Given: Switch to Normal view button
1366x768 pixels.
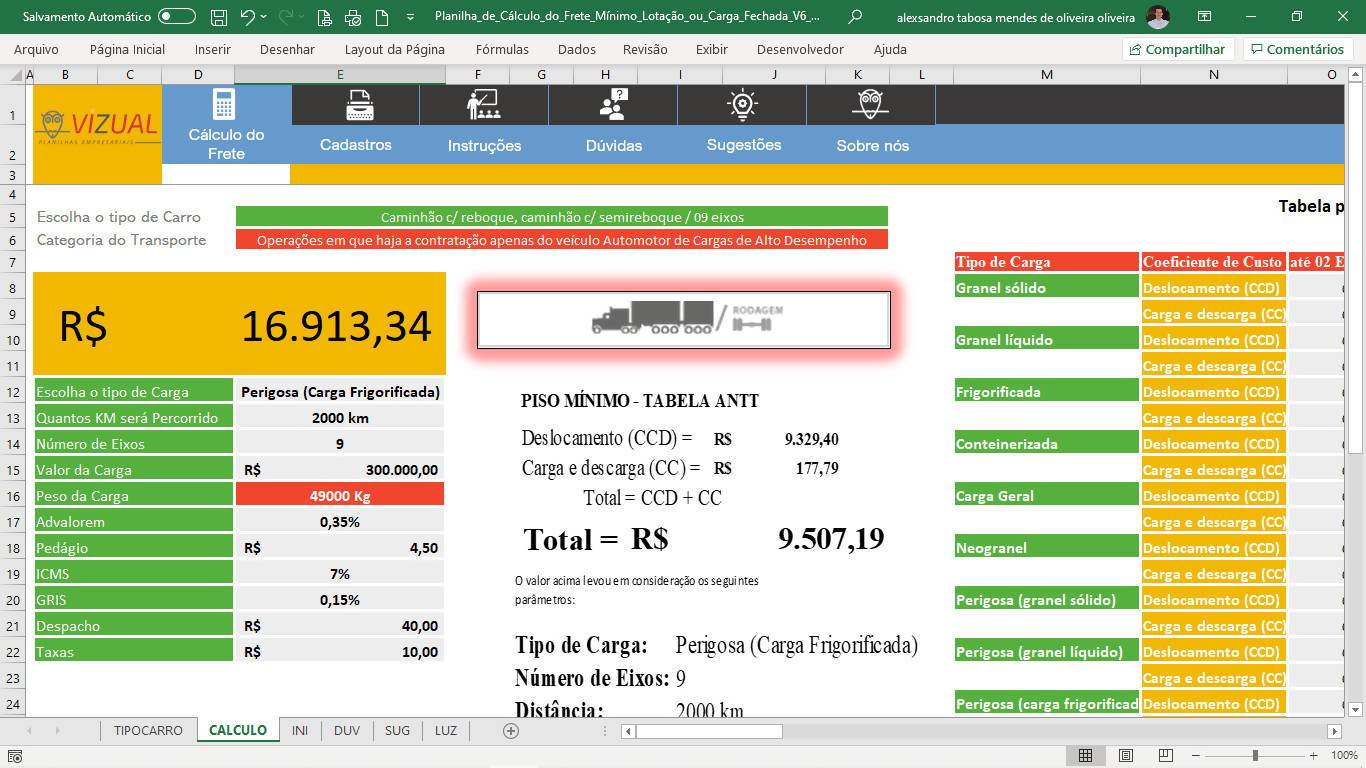Looking at the screenshot, I should point(1085,755).
